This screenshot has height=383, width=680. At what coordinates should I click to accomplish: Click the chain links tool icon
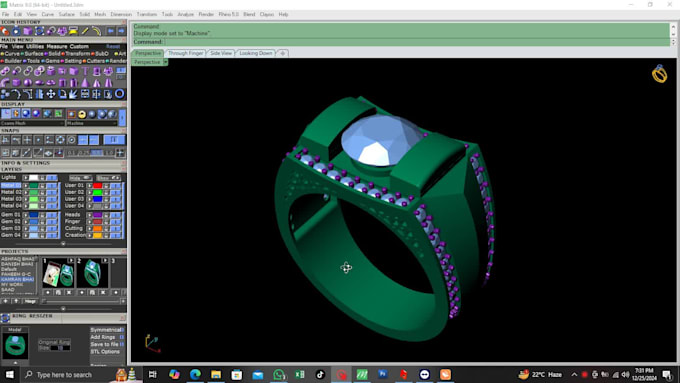[x=28, y=71]
